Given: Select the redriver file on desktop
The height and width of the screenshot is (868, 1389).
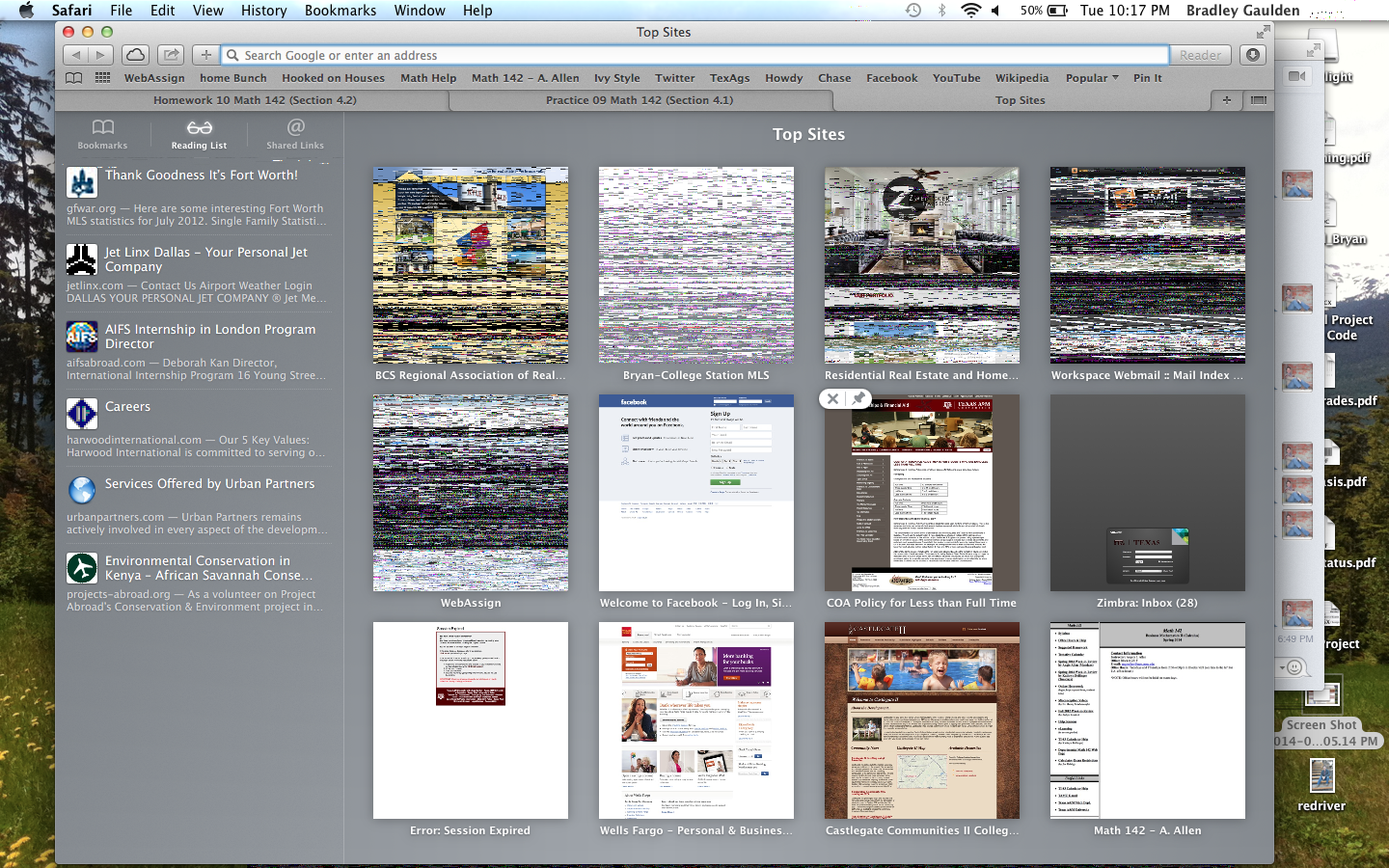Looking at the screenshot, I should pyautogui.click(x=1321, y=784).
